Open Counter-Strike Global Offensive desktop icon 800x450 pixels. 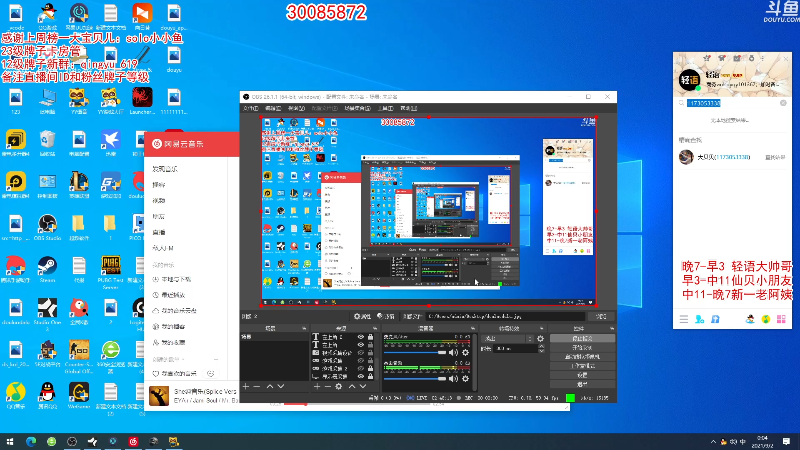79,356
